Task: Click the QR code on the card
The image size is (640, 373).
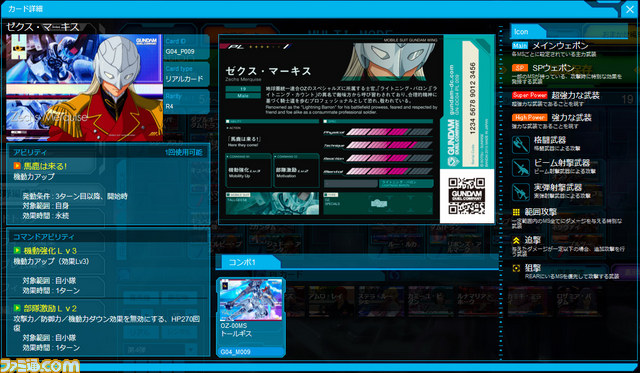Action: pyautogui.click(x=467, y=196)
